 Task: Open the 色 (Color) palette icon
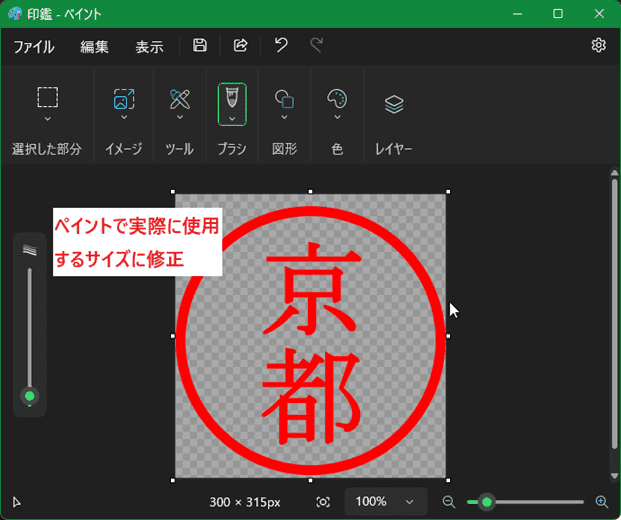[337, 98]
